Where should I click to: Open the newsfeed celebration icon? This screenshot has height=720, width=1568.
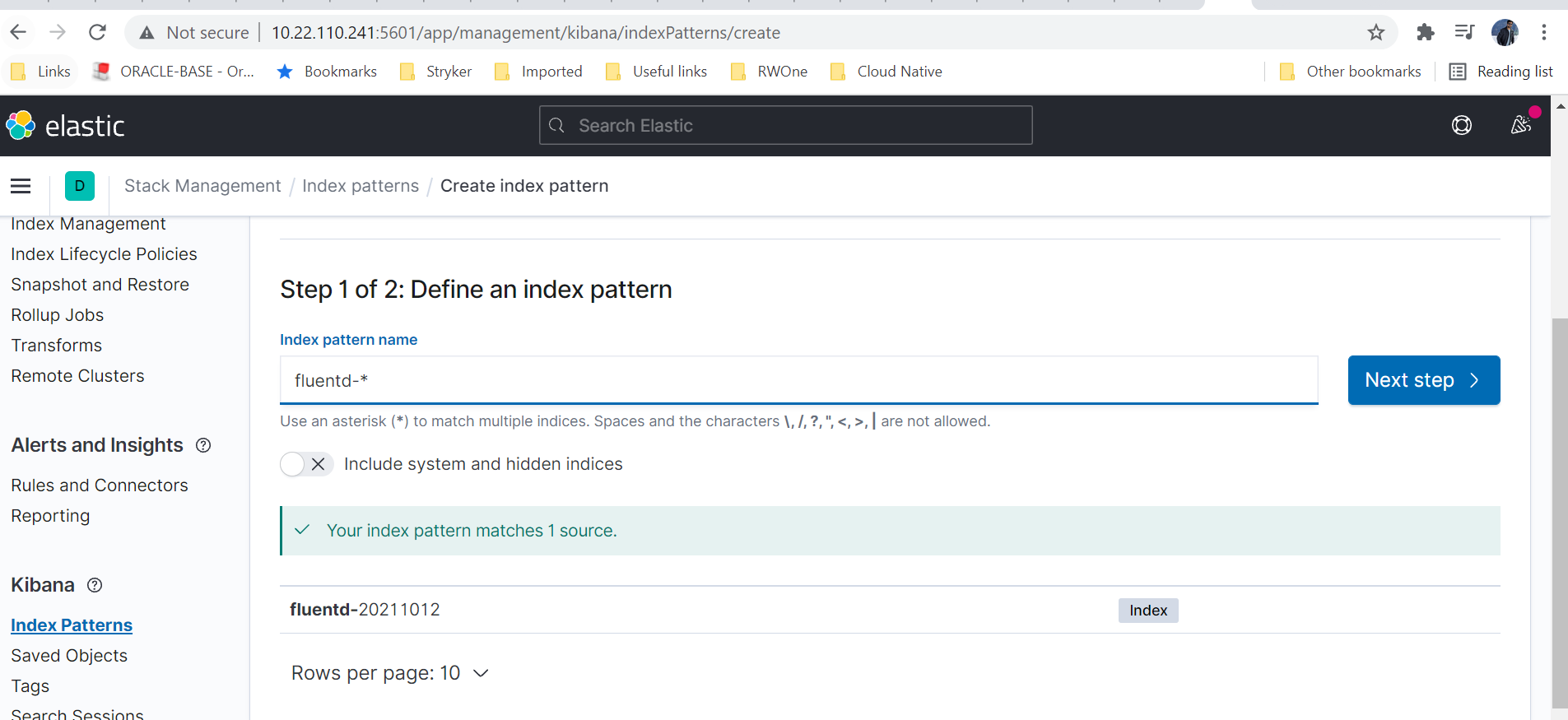pyautogui.click(x=1521, y=125)
